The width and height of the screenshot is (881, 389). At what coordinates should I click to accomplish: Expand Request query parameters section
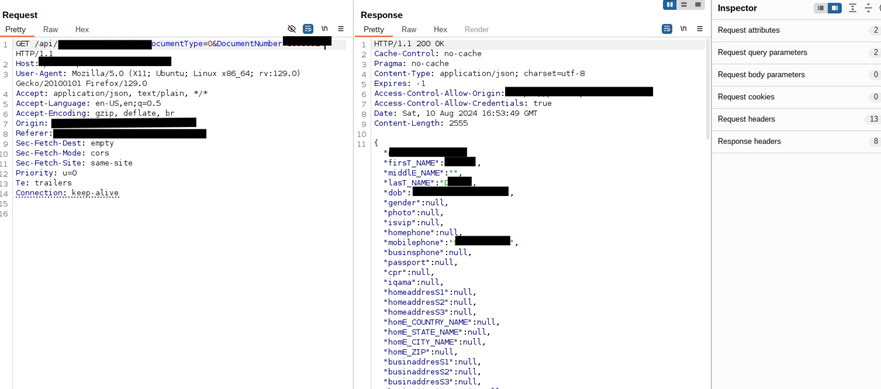coord(796,52)
